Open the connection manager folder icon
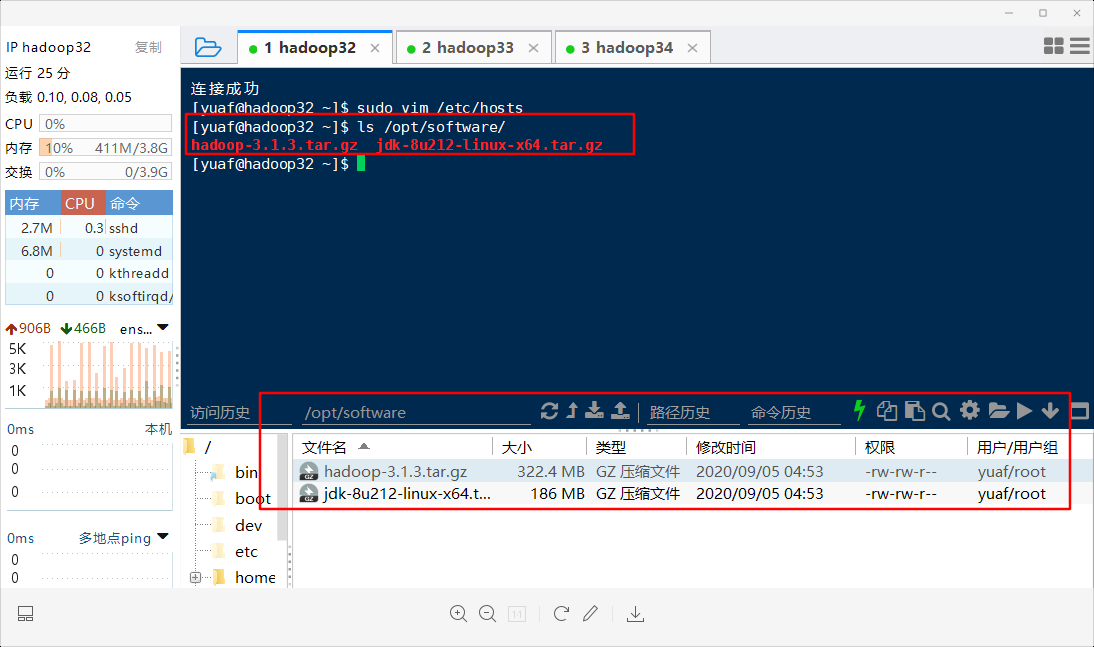Screen dimensions: 1094x647 (208, 47)
